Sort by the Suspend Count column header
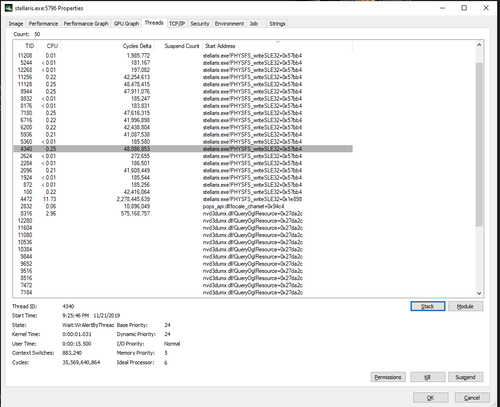This screenshot has width=500, height=407. 178,46
